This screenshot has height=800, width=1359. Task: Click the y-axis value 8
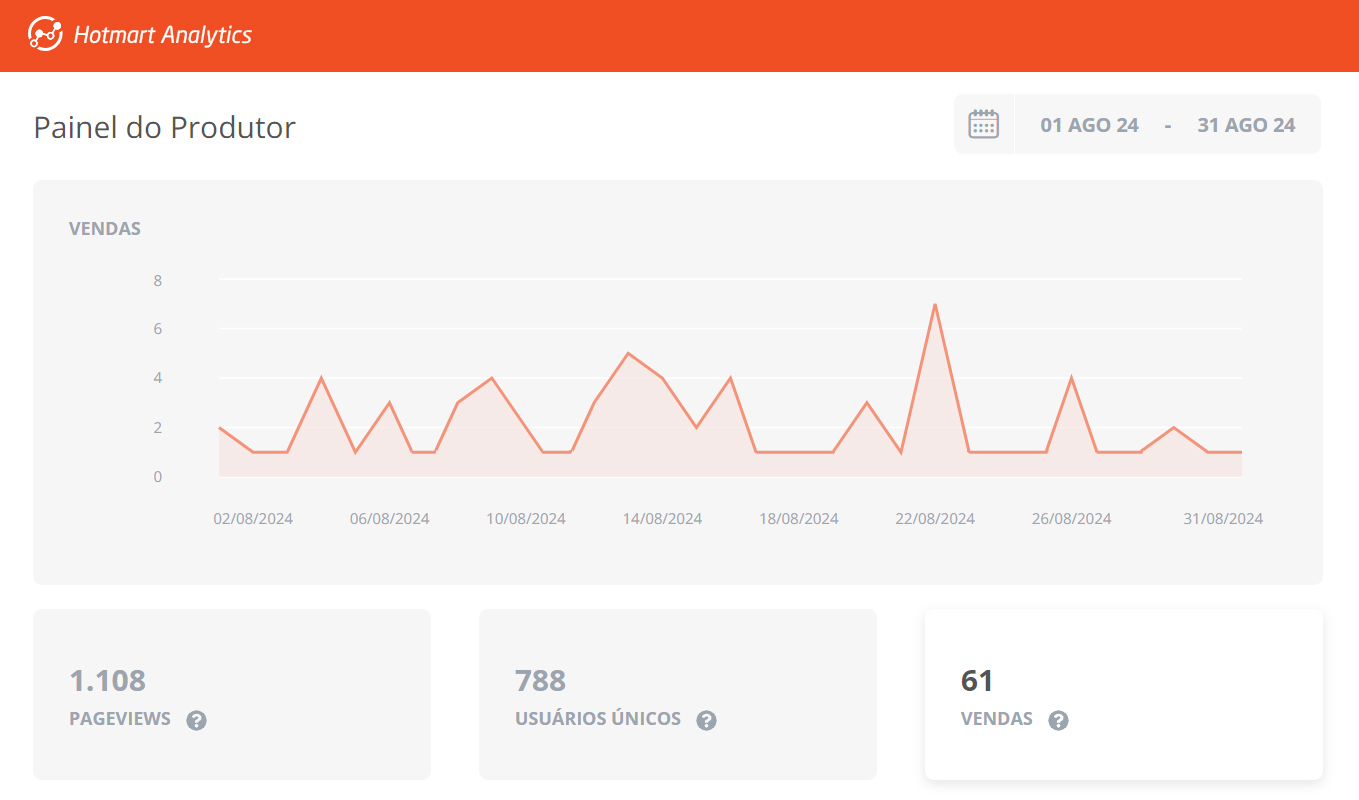tap(158, 280)
